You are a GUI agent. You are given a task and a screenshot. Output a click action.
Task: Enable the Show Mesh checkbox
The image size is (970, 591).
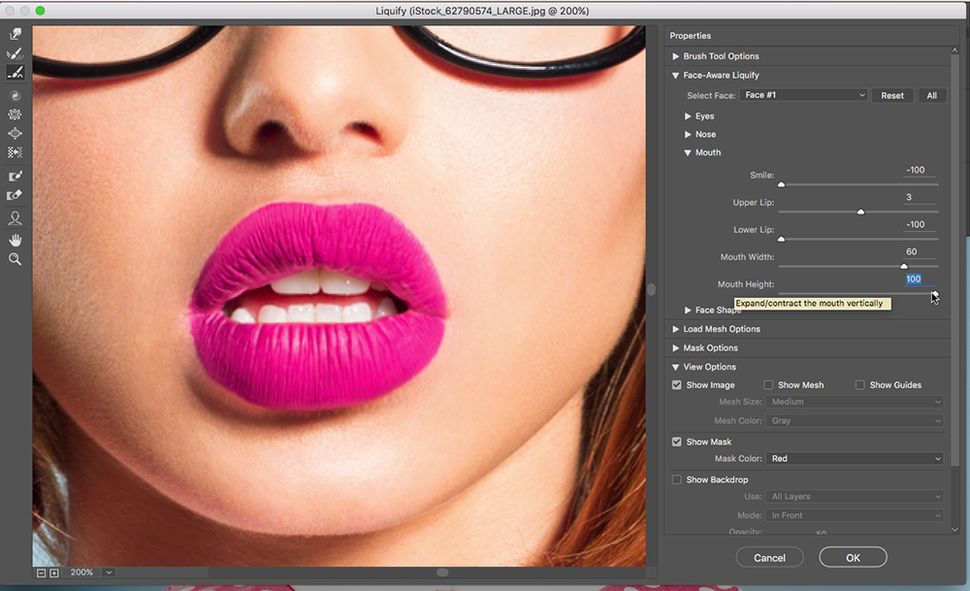[768, 384]
